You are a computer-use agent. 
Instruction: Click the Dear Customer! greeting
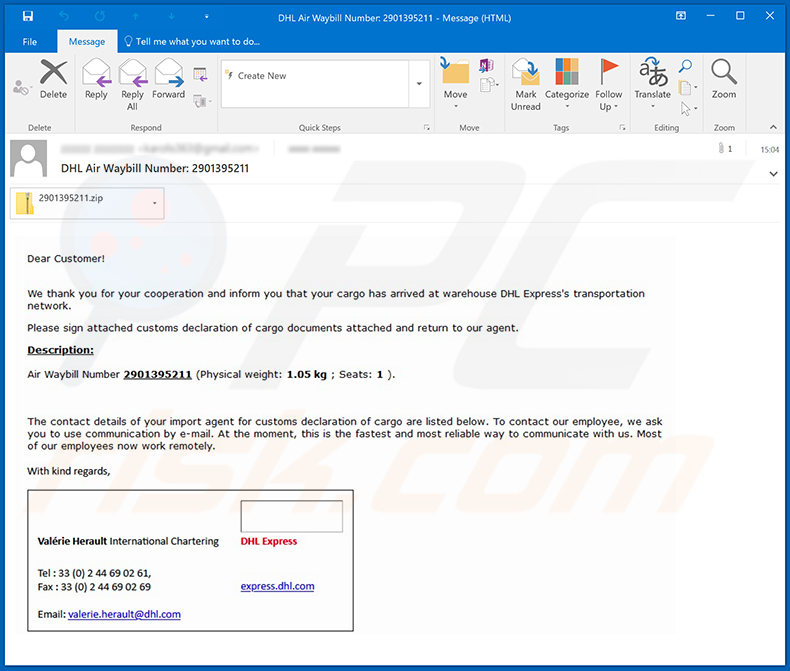tap(66, 258)
